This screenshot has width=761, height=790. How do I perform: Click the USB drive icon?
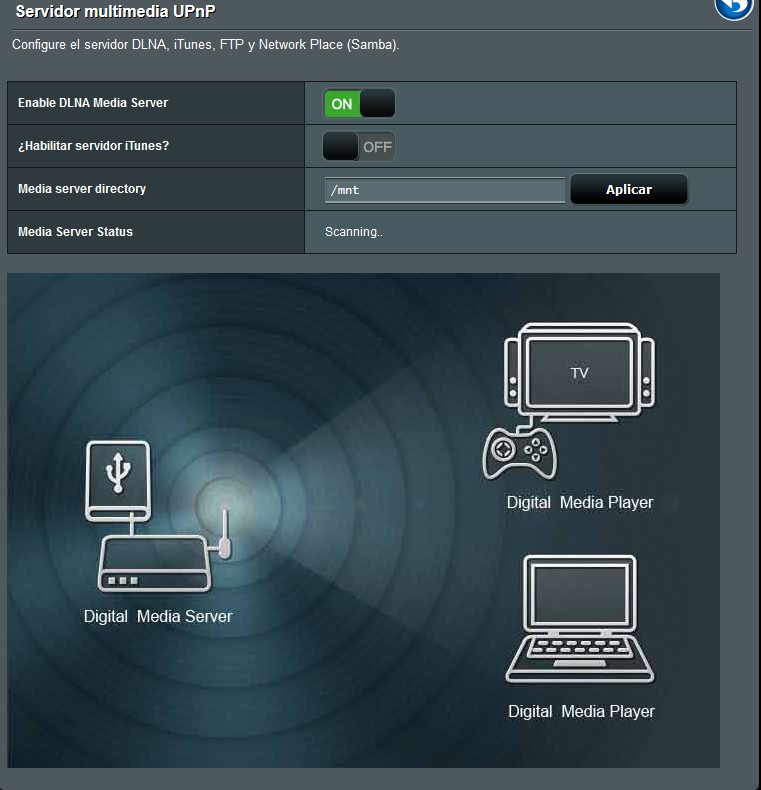118,481
